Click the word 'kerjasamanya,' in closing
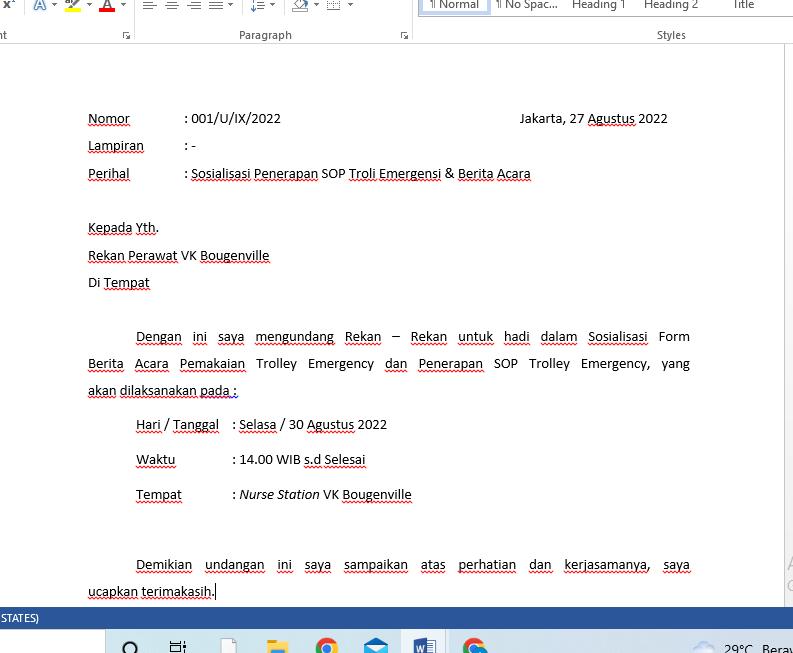Screen dimensions: 793x653 click(x=607, y=565)
